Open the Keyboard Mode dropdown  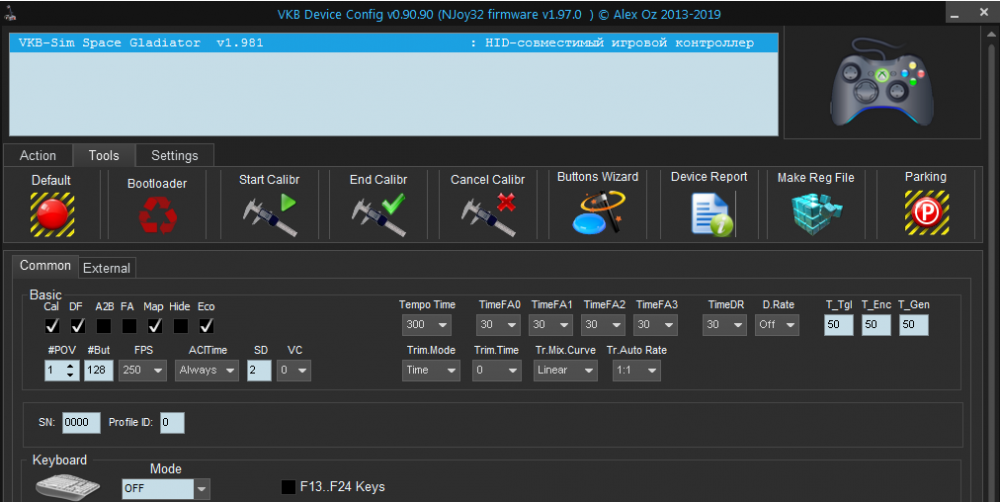pyautogui.click(x=166, y=489)
